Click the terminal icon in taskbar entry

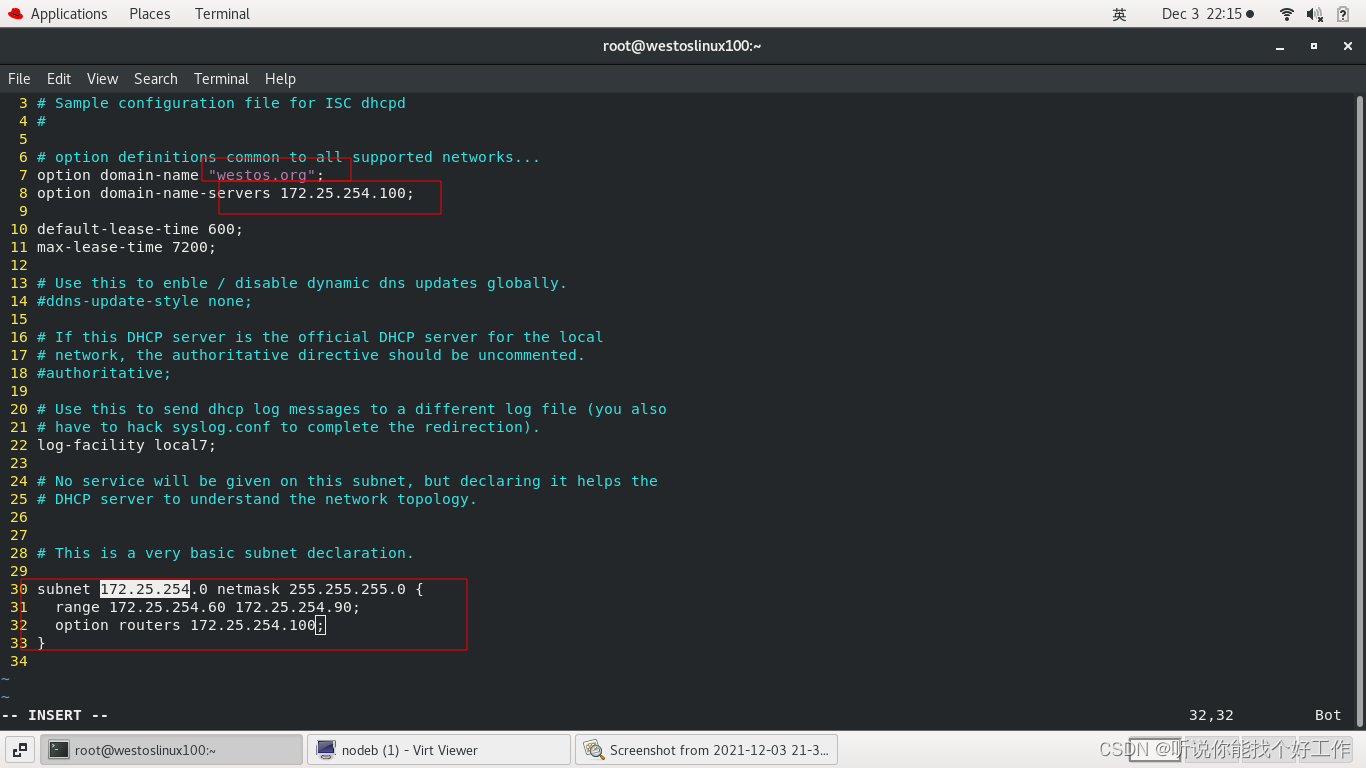(59, 750)
